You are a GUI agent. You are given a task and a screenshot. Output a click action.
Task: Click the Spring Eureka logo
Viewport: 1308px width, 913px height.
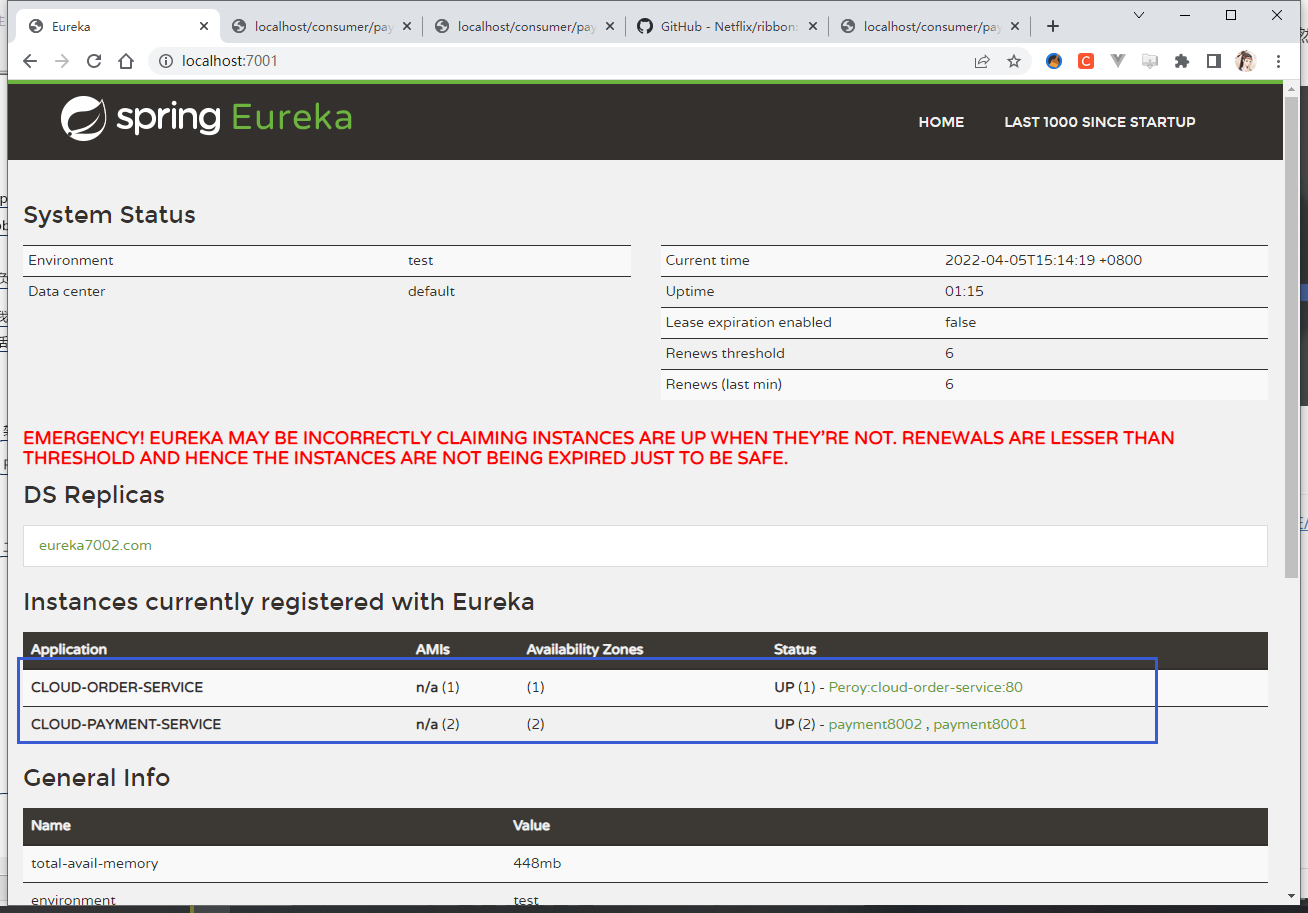[206, 118]
